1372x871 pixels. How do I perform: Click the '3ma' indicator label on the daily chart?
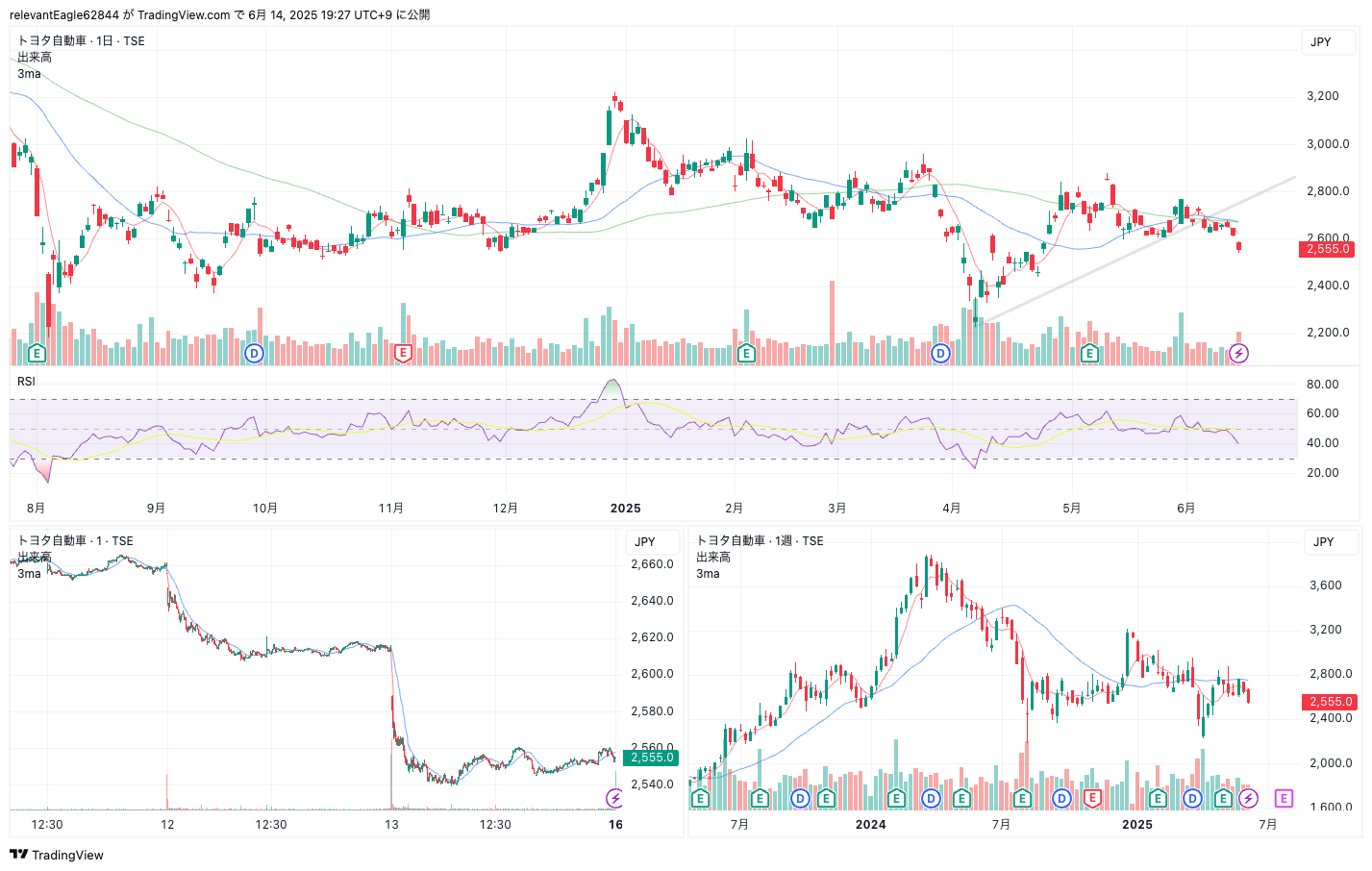pos(29,73)
